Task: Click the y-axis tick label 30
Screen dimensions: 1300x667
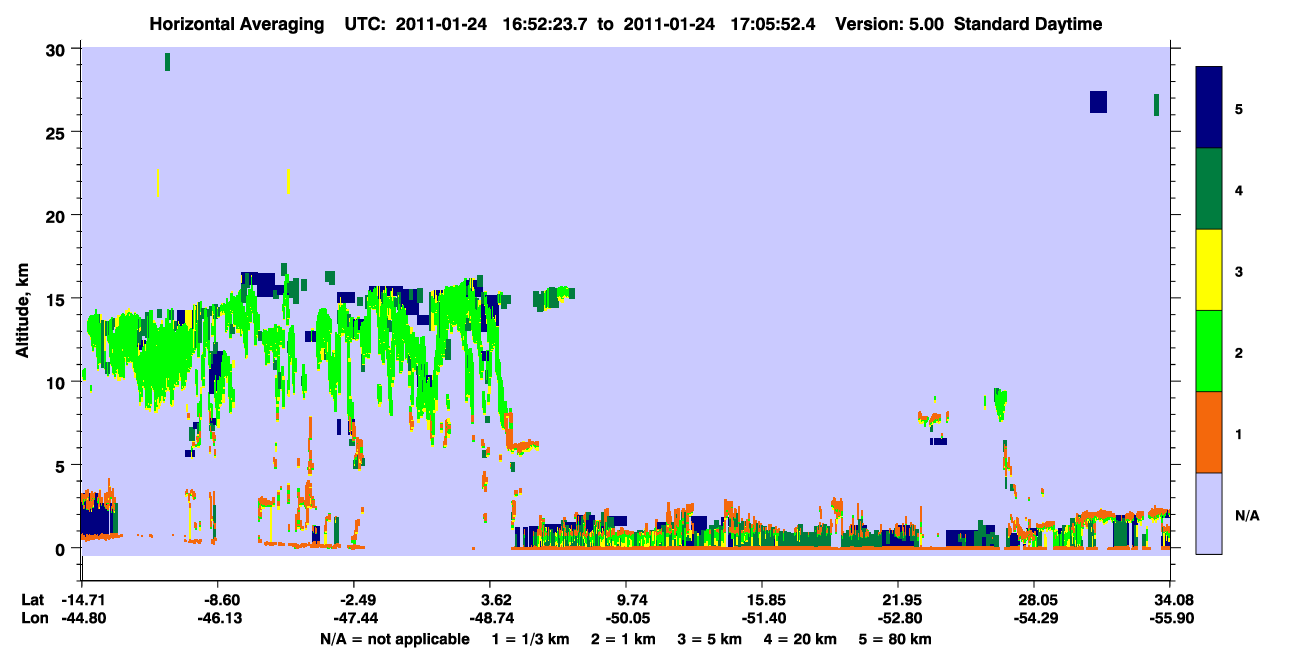Action: point(57,50)
